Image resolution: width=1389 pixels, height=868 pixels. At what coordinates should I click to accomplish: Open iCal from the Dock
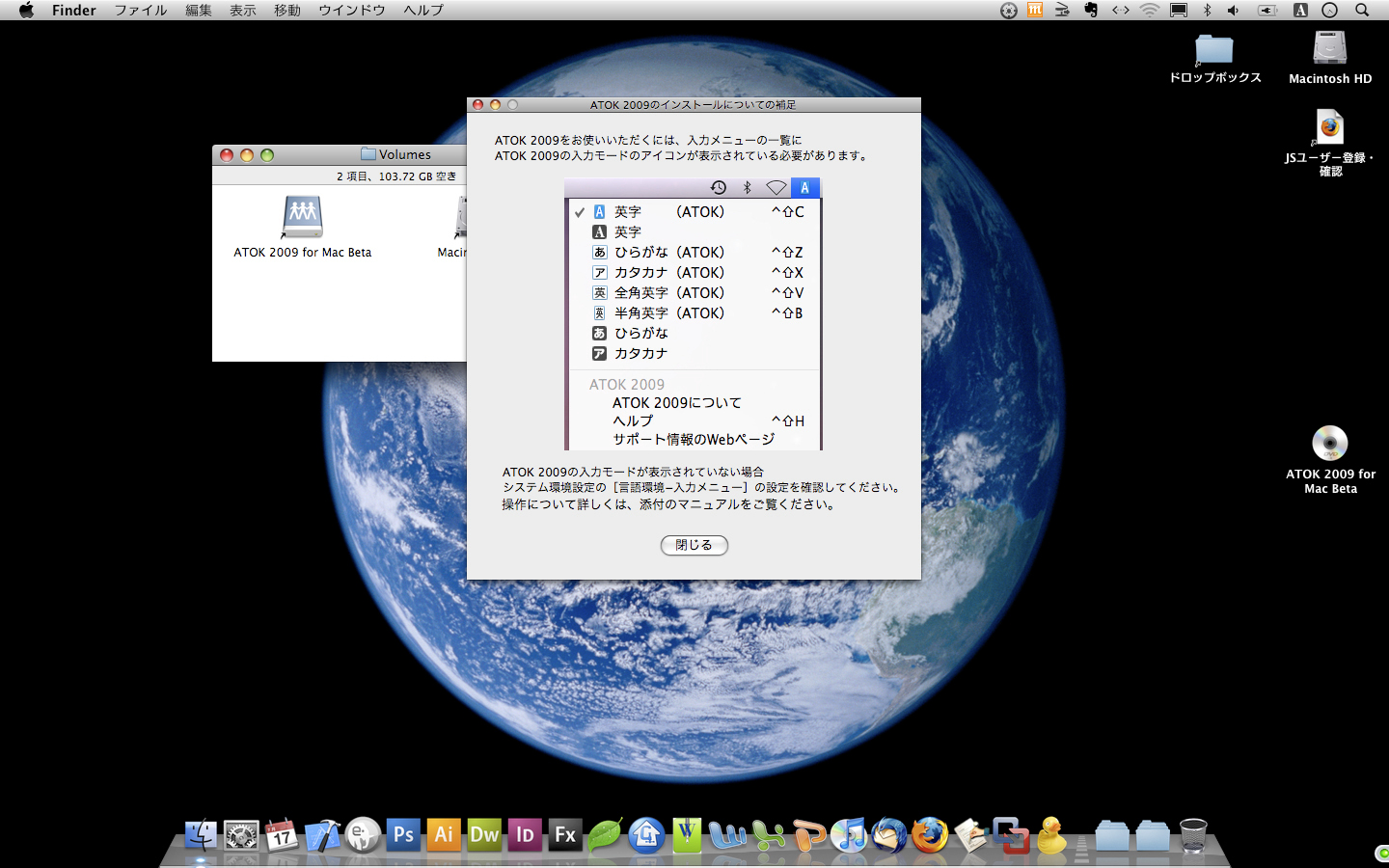point(282,835)
